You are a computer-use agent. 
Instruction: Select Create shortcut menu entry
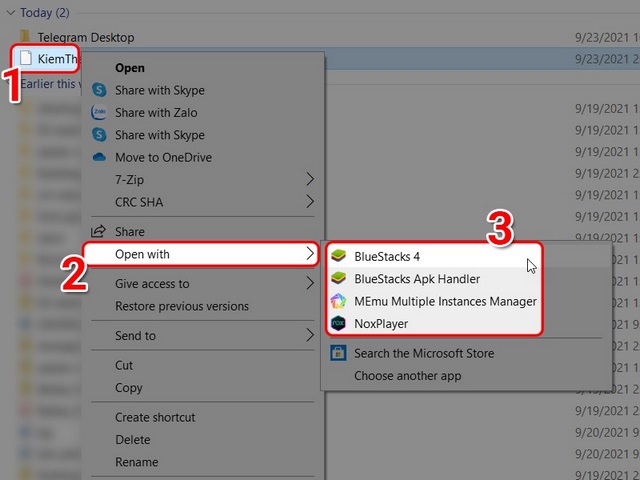click(155, 418)
